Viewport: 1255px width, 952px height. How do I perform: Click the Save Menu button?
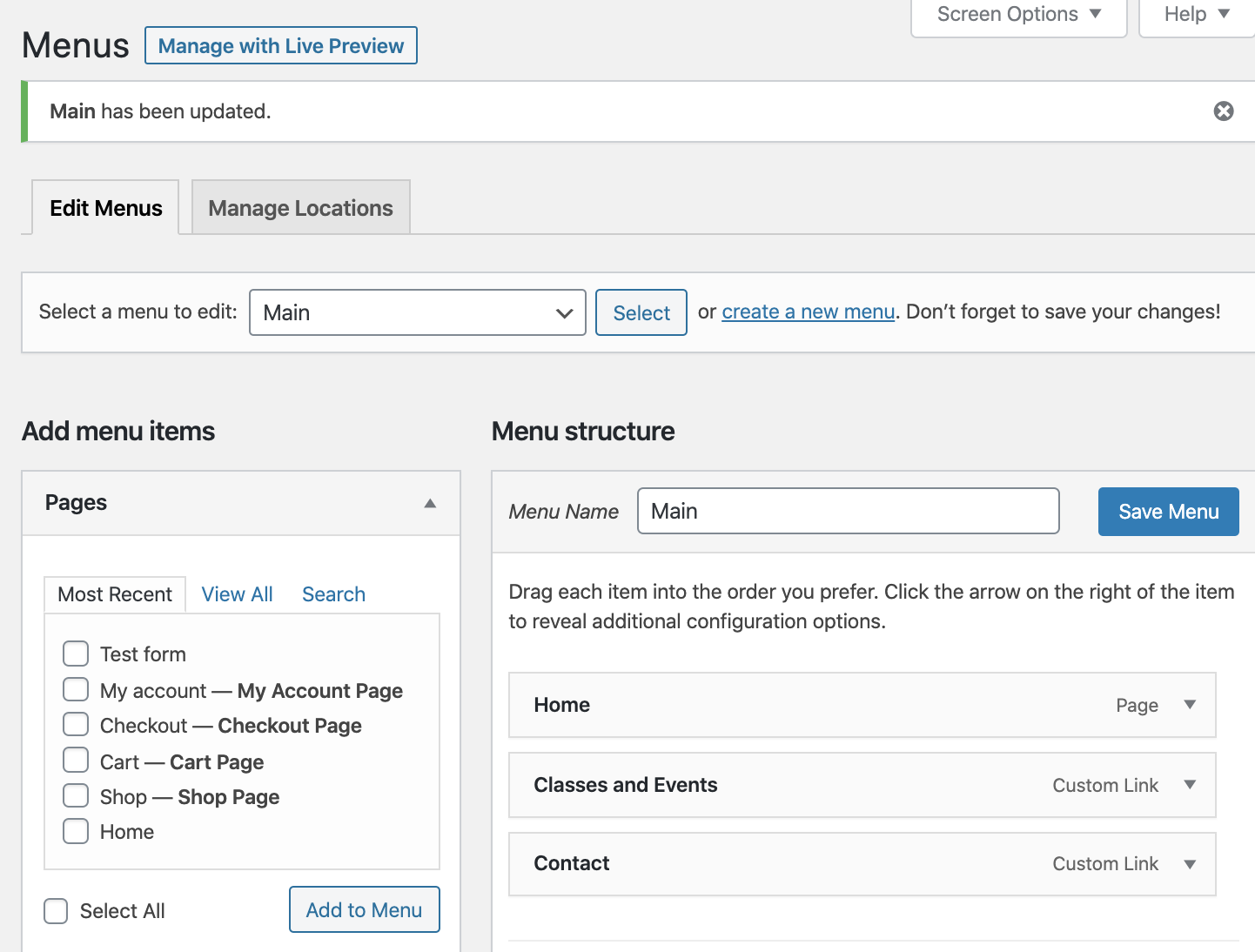tap(1168, 512)
